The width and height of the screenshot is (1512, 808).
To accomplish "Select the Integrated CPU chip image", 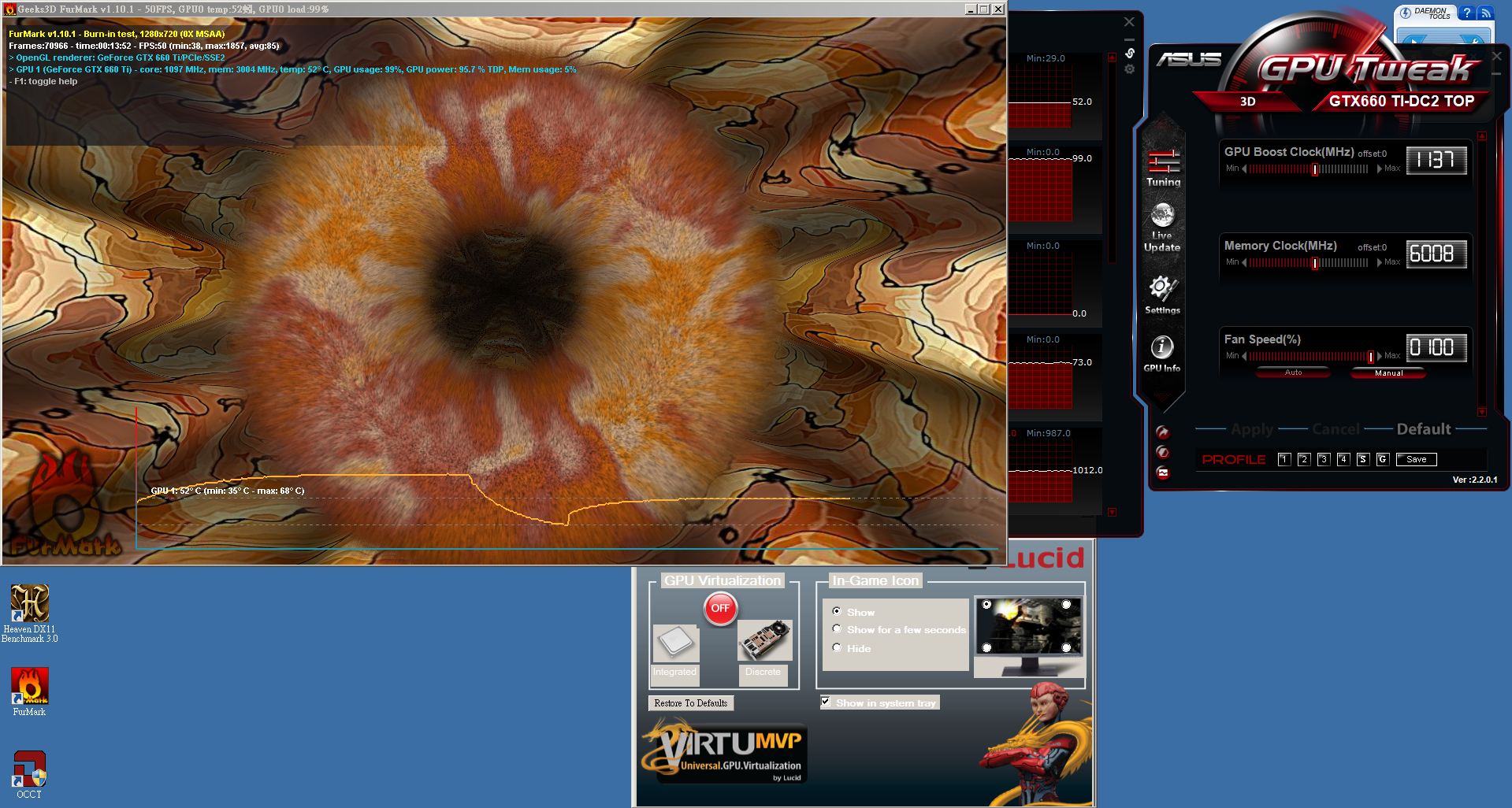I will click(x=675, y=643).
